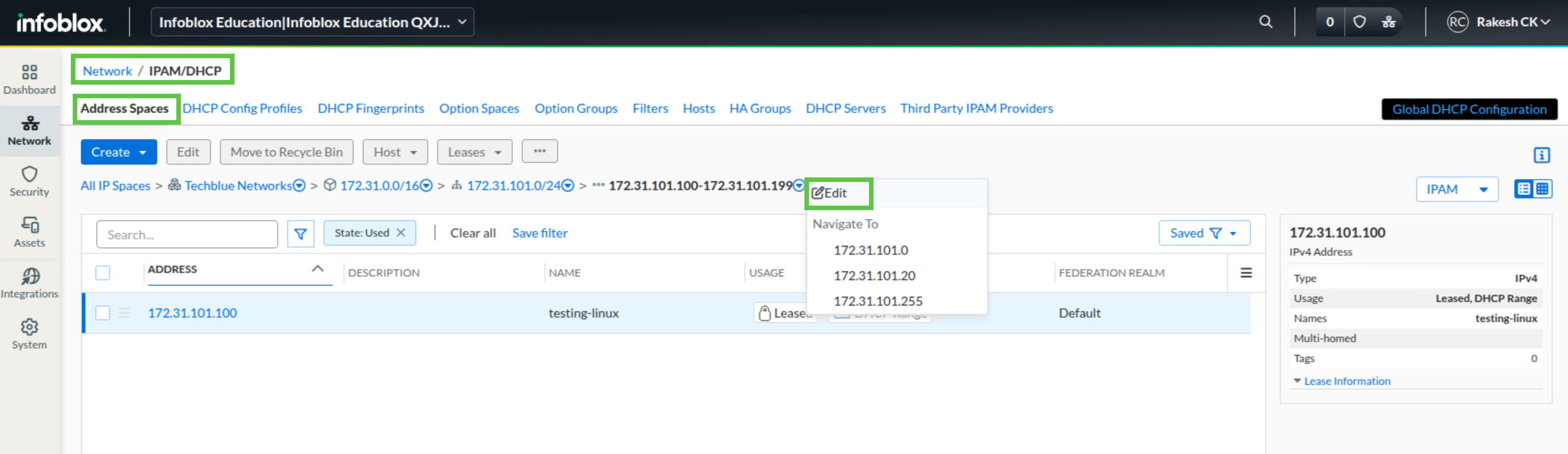
Task: Expand the Host dropdown
Action: (x=395, y=152)
